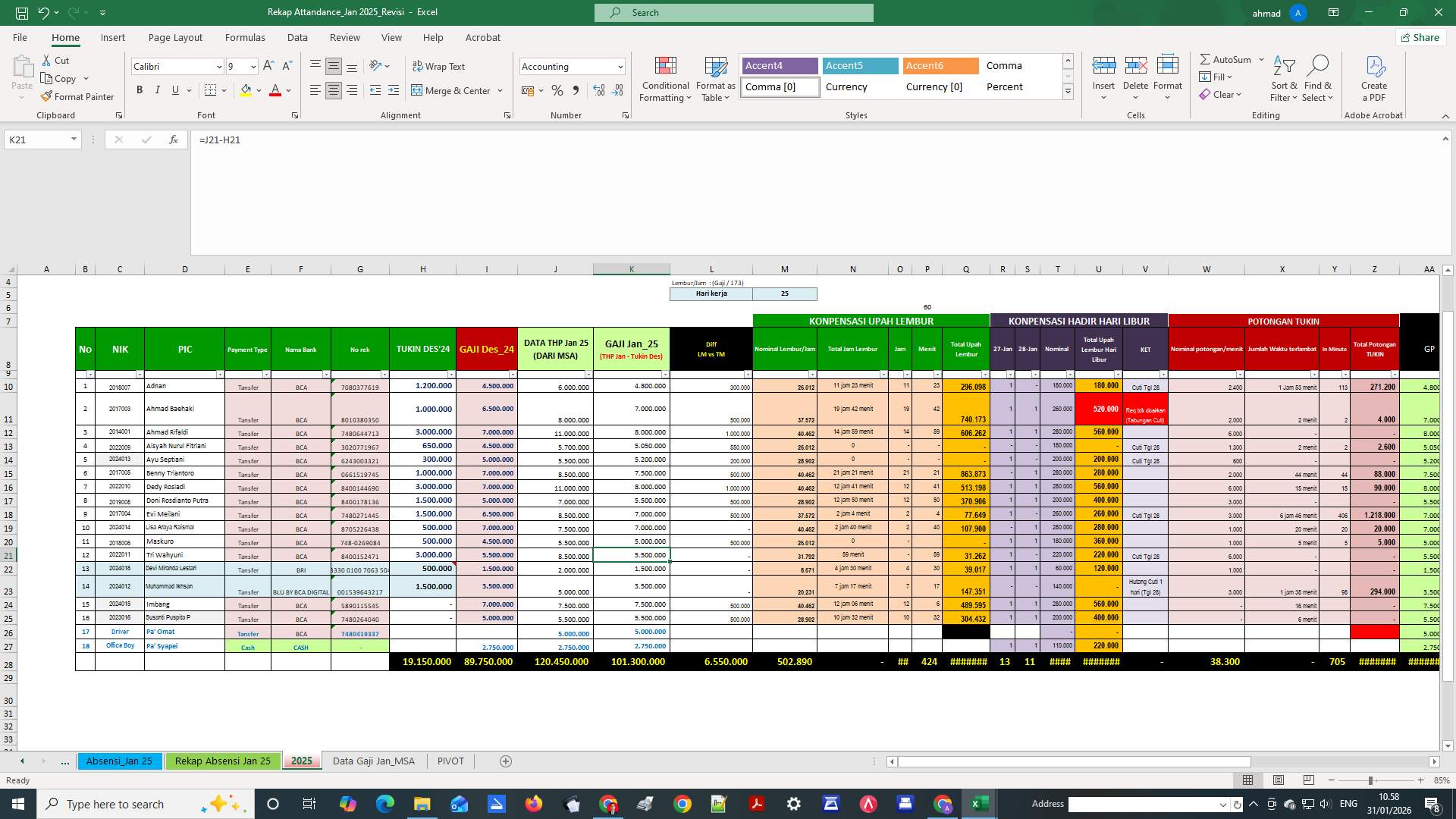Click the Increase Decimal icon
The height and width of the screenshot is (819, 1456).
pos(598,89)
